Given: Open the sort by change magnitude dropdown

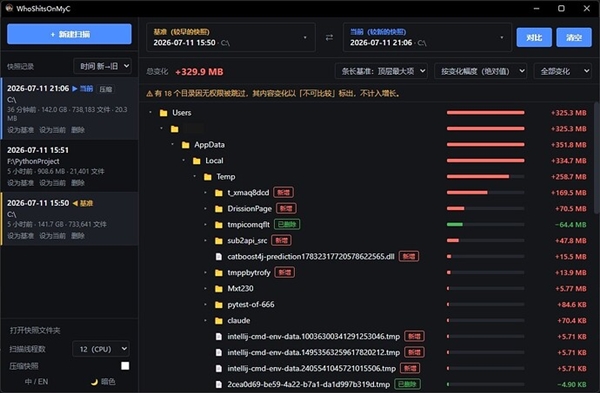Looking at the screenshot, I should click(481, 71).
